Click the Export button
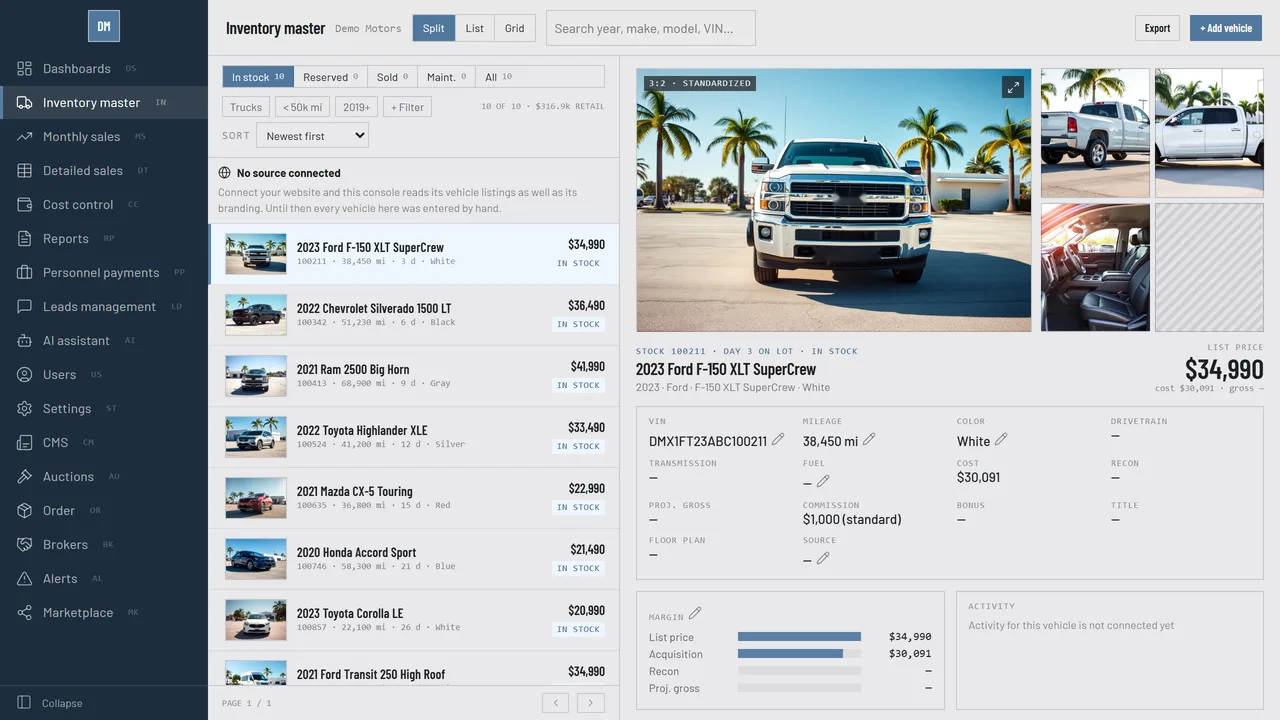 tap(1157, 28)
